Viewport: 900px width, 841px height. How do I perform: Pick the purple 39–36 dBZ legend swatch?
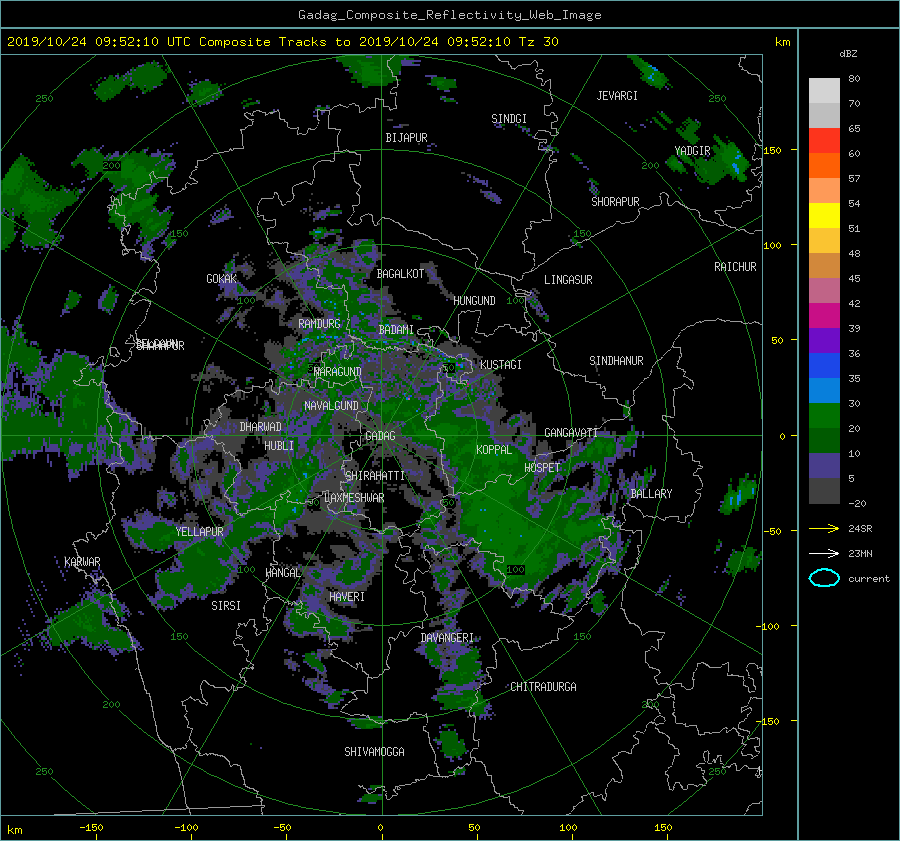(824, 341)
